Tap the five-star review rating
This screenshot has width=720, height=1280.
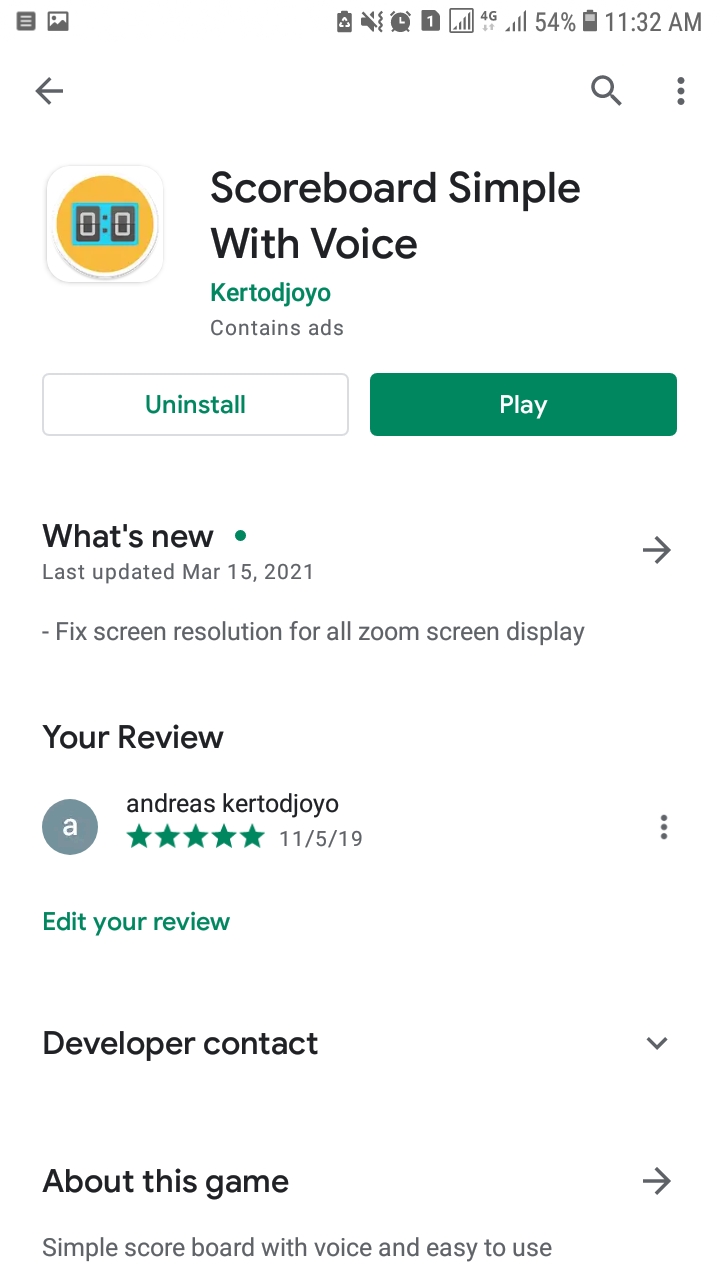click(x=196, y=837)
